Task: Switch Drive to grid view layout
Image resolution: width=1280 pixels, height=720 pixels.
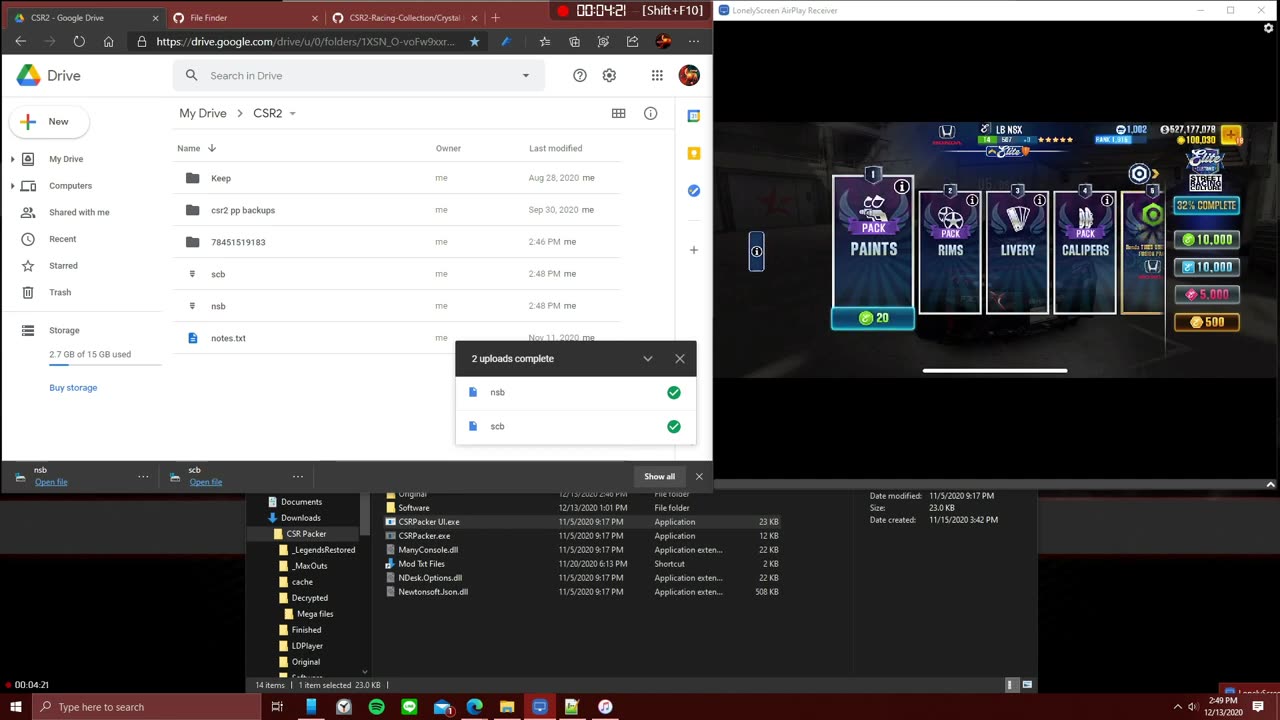Action: click(x=618, y=114)
